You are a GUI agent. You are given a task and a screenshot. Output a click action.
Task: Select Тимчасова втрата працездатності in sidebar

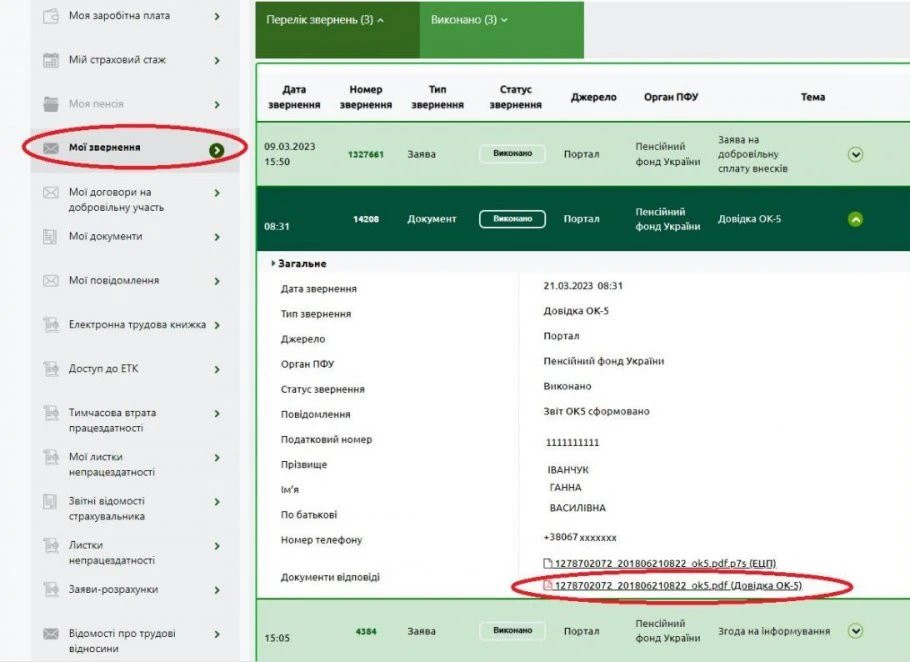point(112,420)
